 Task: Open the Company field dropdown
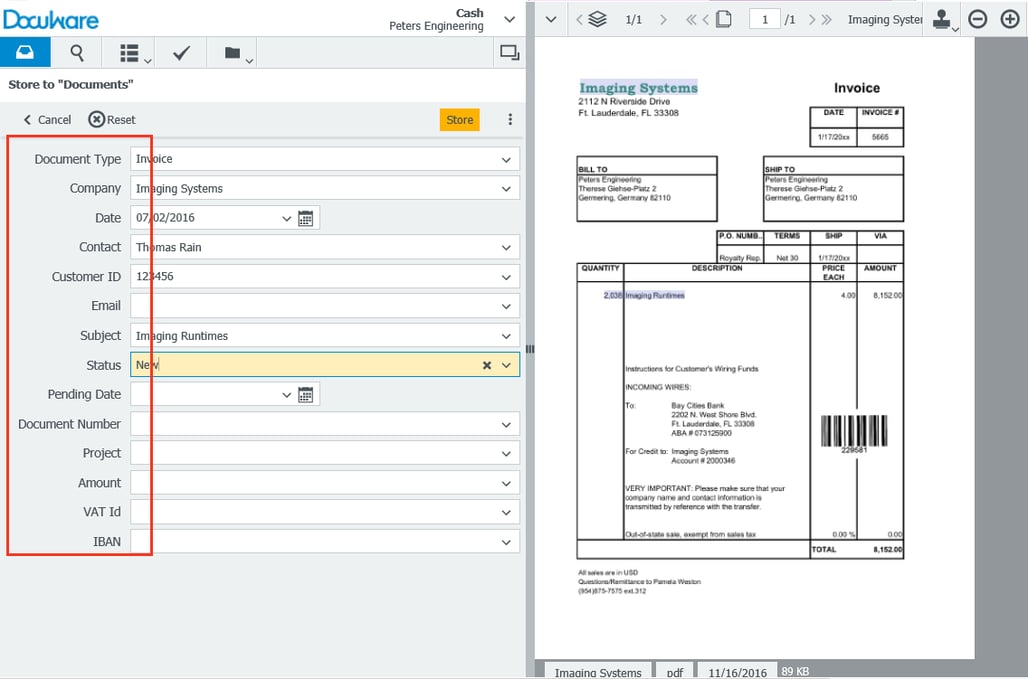coord(508,188)
